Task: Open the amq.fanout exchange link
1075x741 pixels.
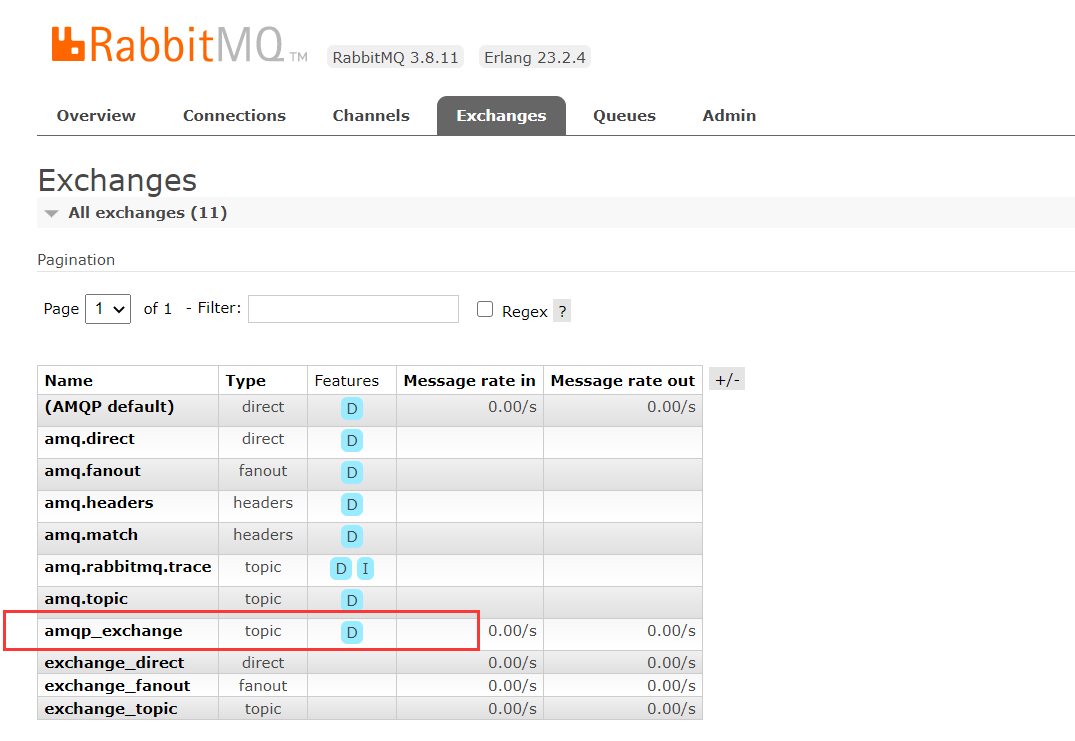Action: point(93,471)
